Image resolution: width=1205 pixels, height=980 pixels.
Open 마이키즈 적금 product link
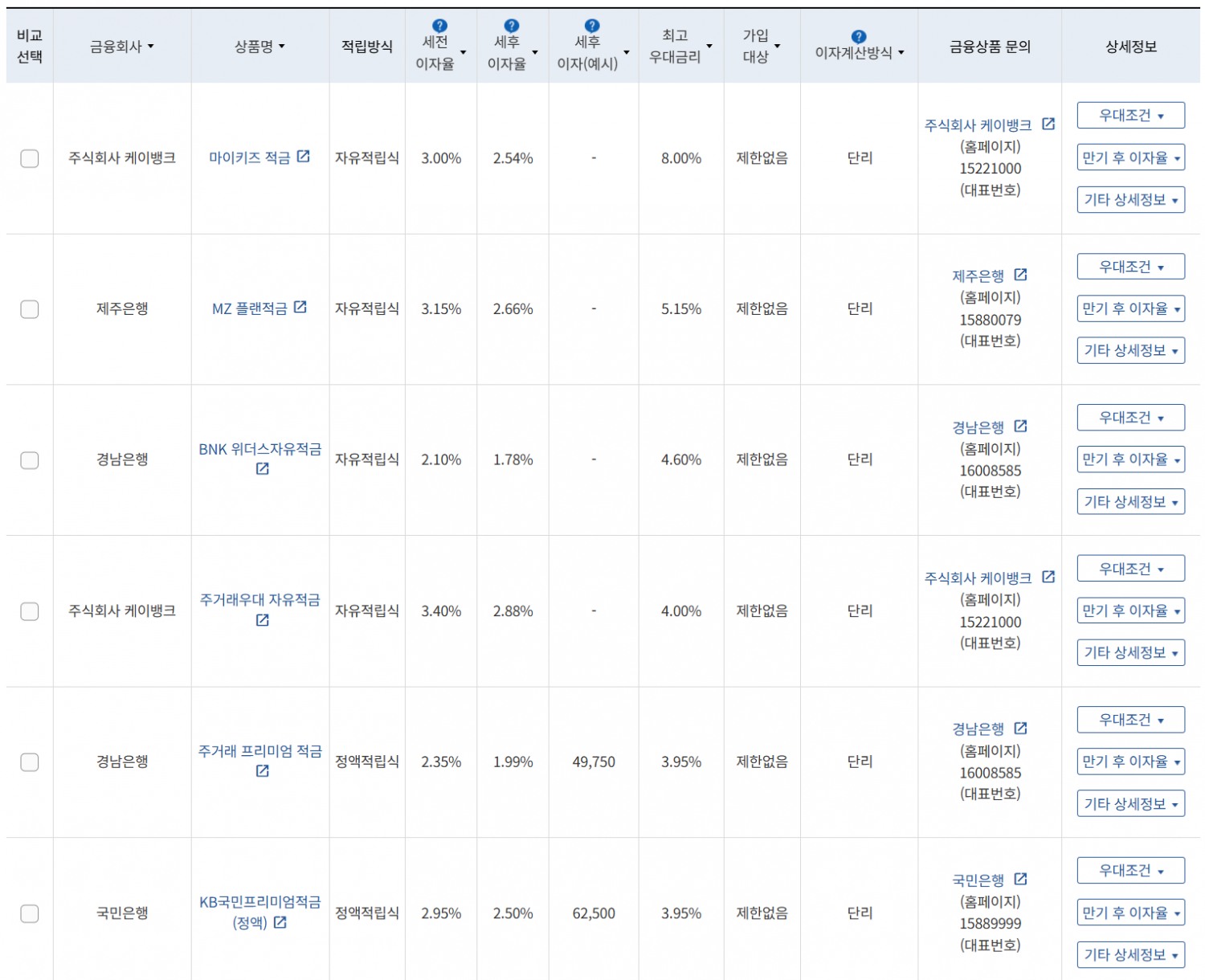pyautogui.click(x=250, y=158)
